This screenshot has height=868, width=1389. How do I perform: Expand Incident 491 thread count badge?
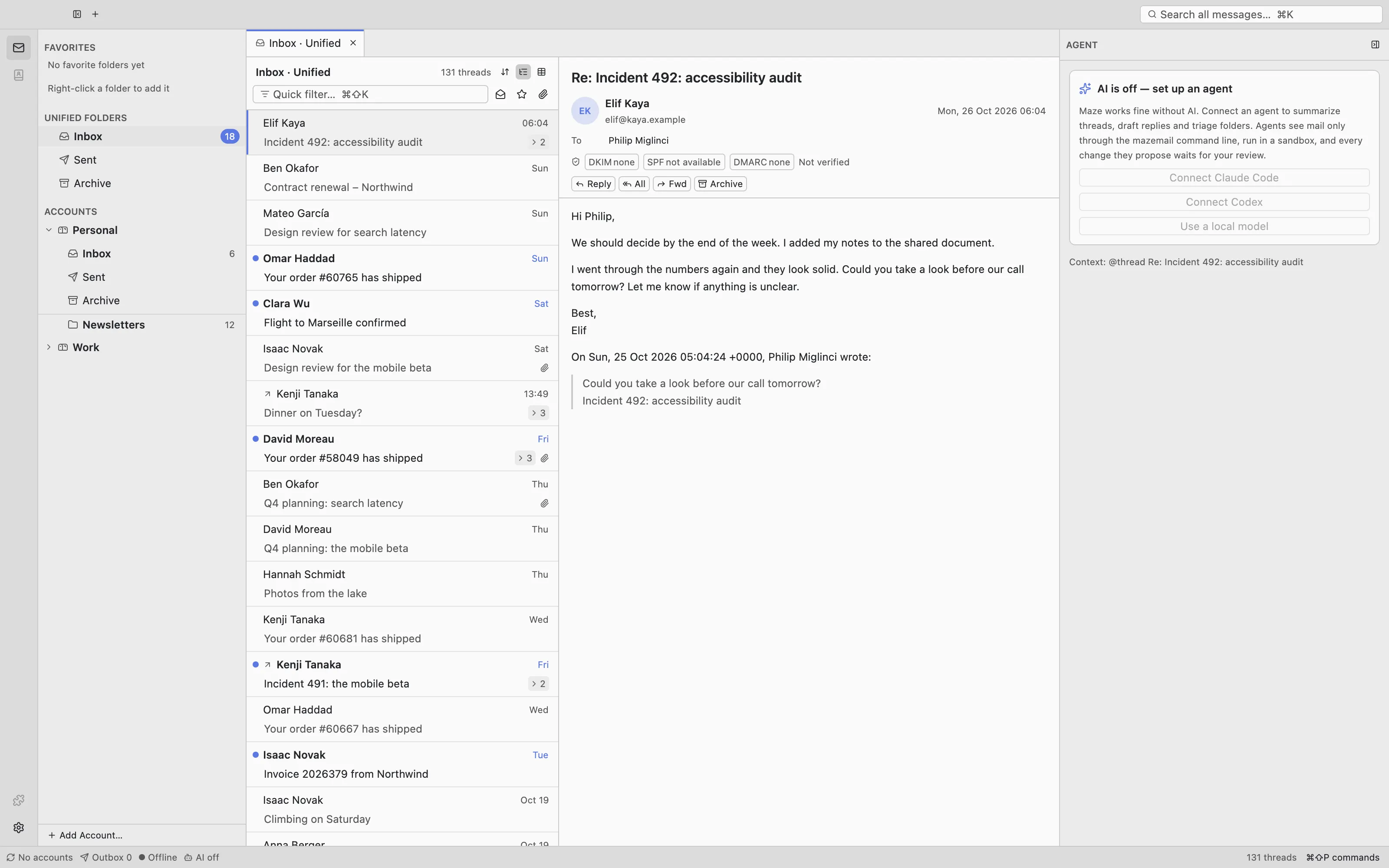538,684
